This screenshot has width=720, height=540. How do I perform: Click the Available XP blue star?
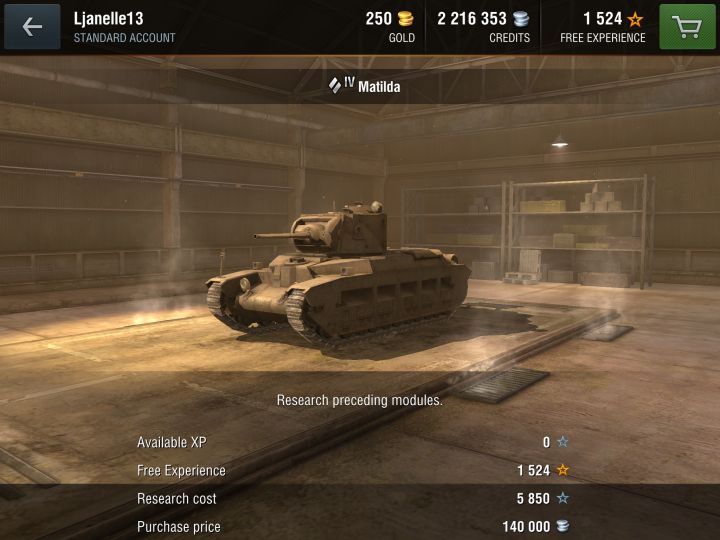pos(562,442)
